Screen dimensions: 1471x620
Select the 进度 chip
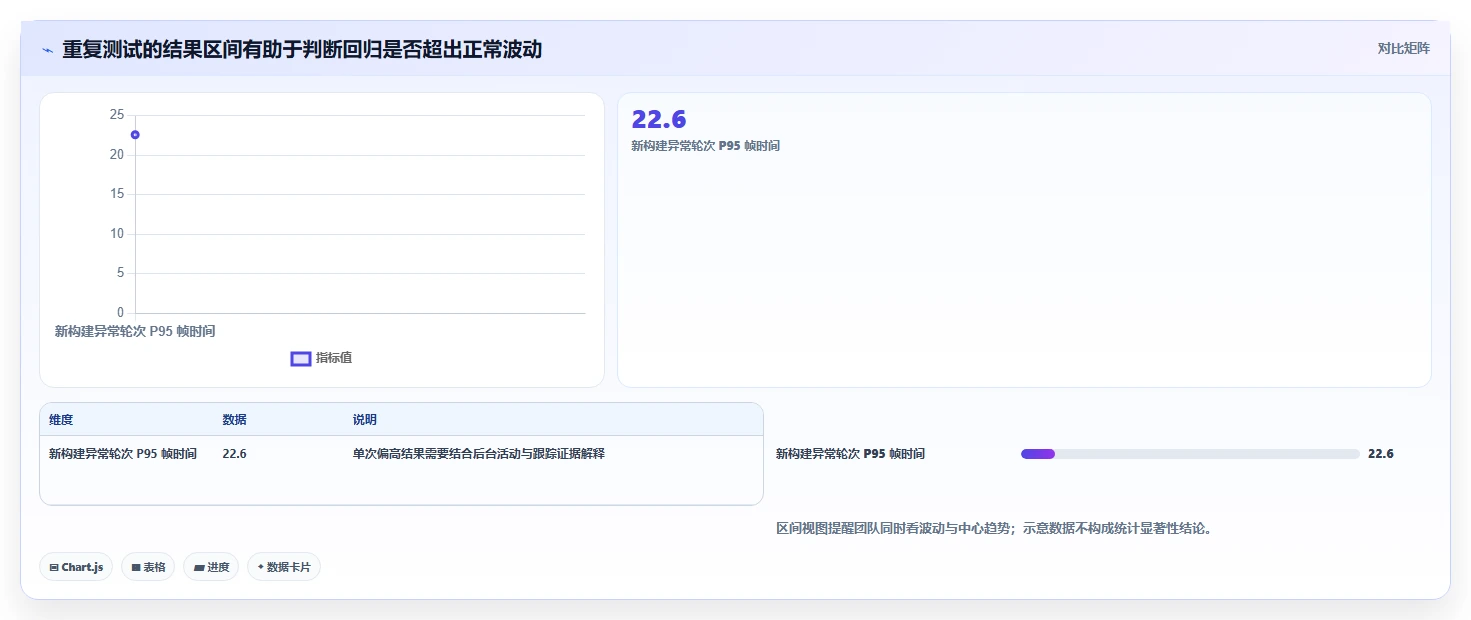(x=211, y=567)
